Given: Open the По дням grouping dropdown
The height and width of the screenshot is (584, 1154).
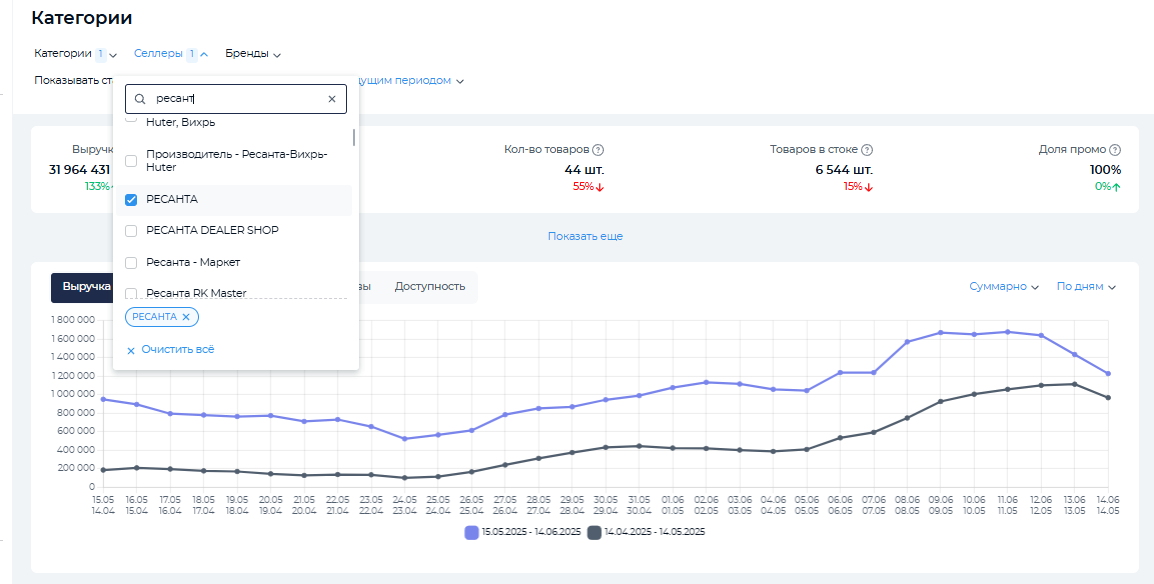Looking at the screenshot, I should tap(1086, 287).
